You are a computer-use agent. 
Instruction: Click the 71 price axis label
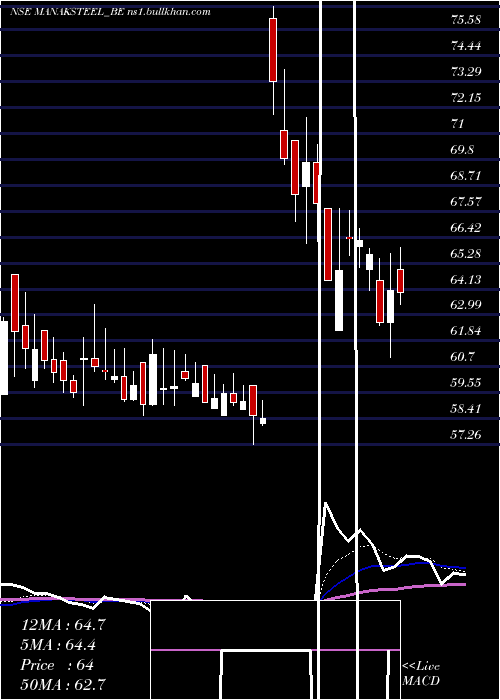[x=458, y=123]
